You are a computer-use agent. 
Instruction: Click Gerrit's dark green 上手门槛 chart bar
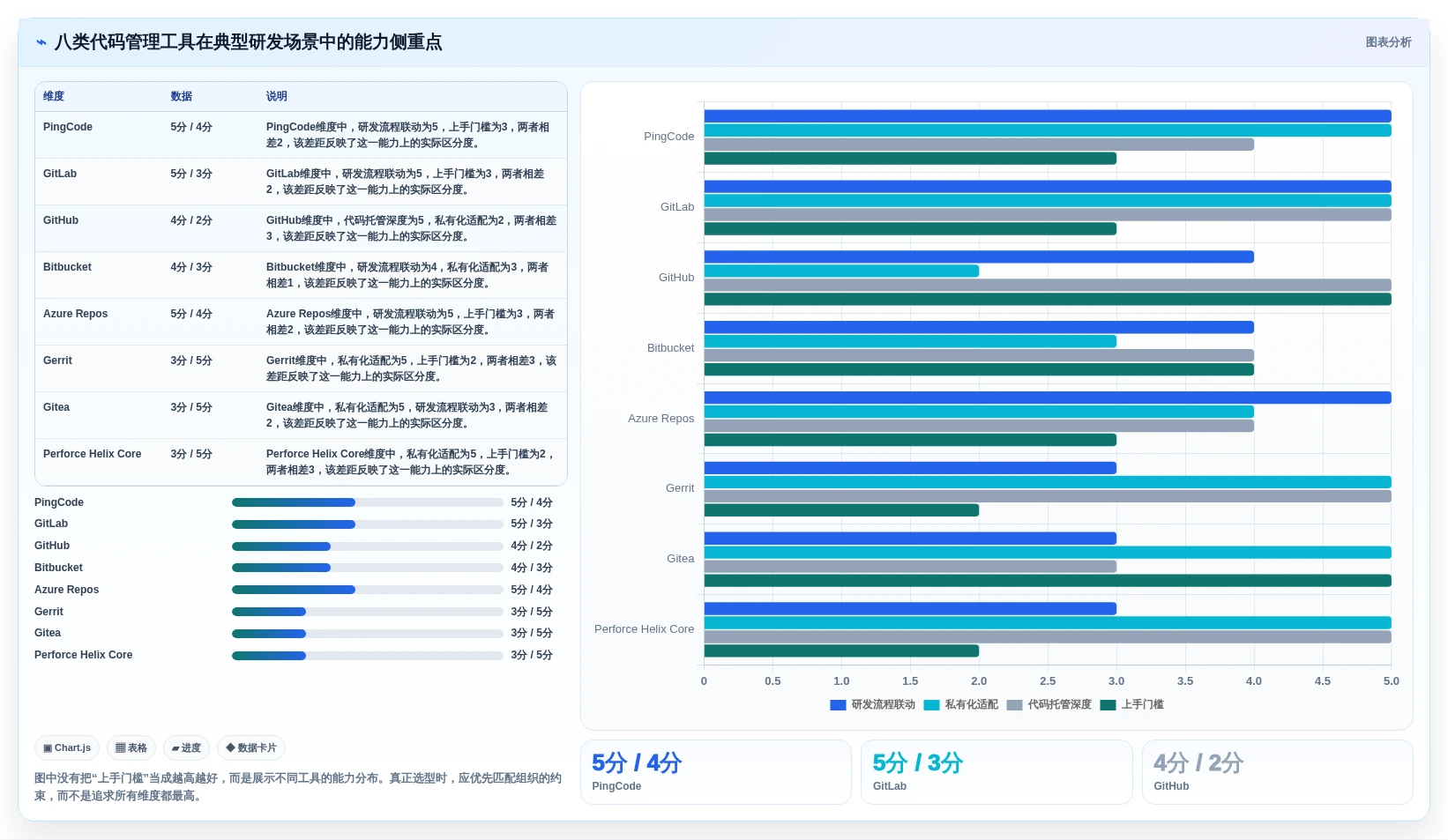pyautogui.click(x=841, y=510)
